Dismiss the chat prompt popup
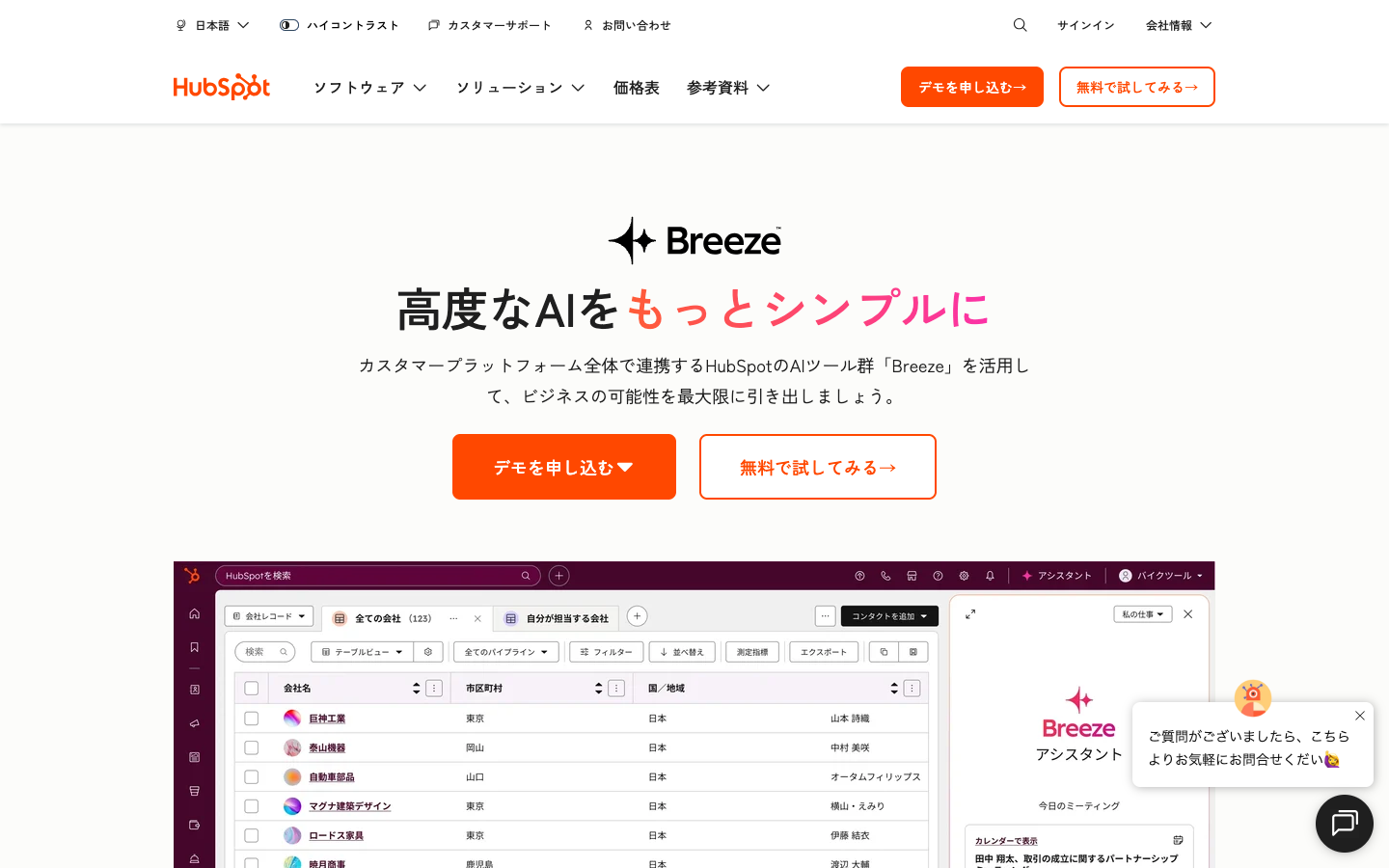The height and width of the screenshot is (868, 1389). point(1359,716)
